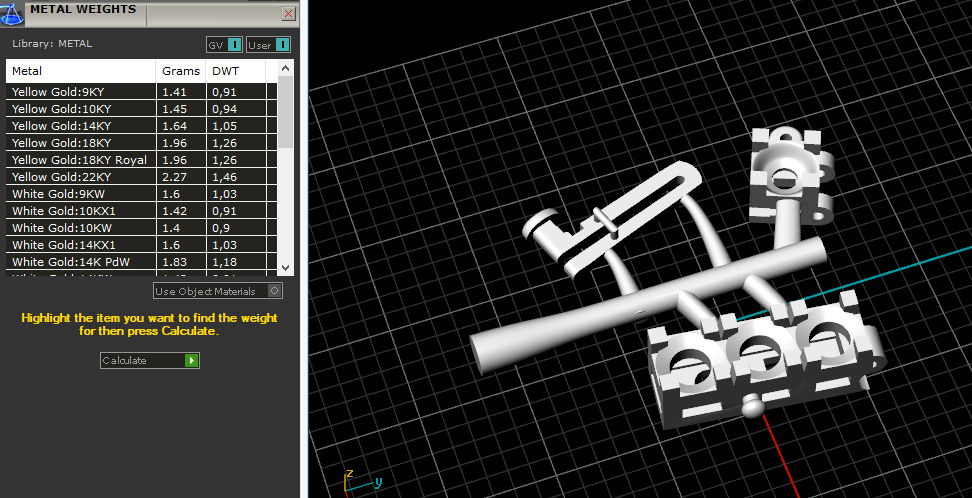The width and height of the screenshot is (972, 498).
Task: Sort by the Metal column header
Action: pyautogui.click(x=81, y=71)
